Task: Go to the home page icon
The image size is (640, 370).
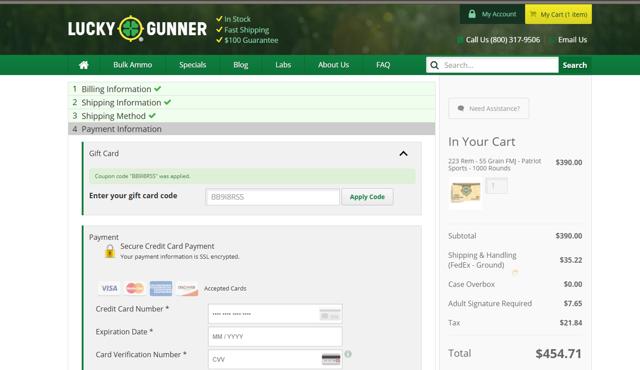Action: point(84,65)
